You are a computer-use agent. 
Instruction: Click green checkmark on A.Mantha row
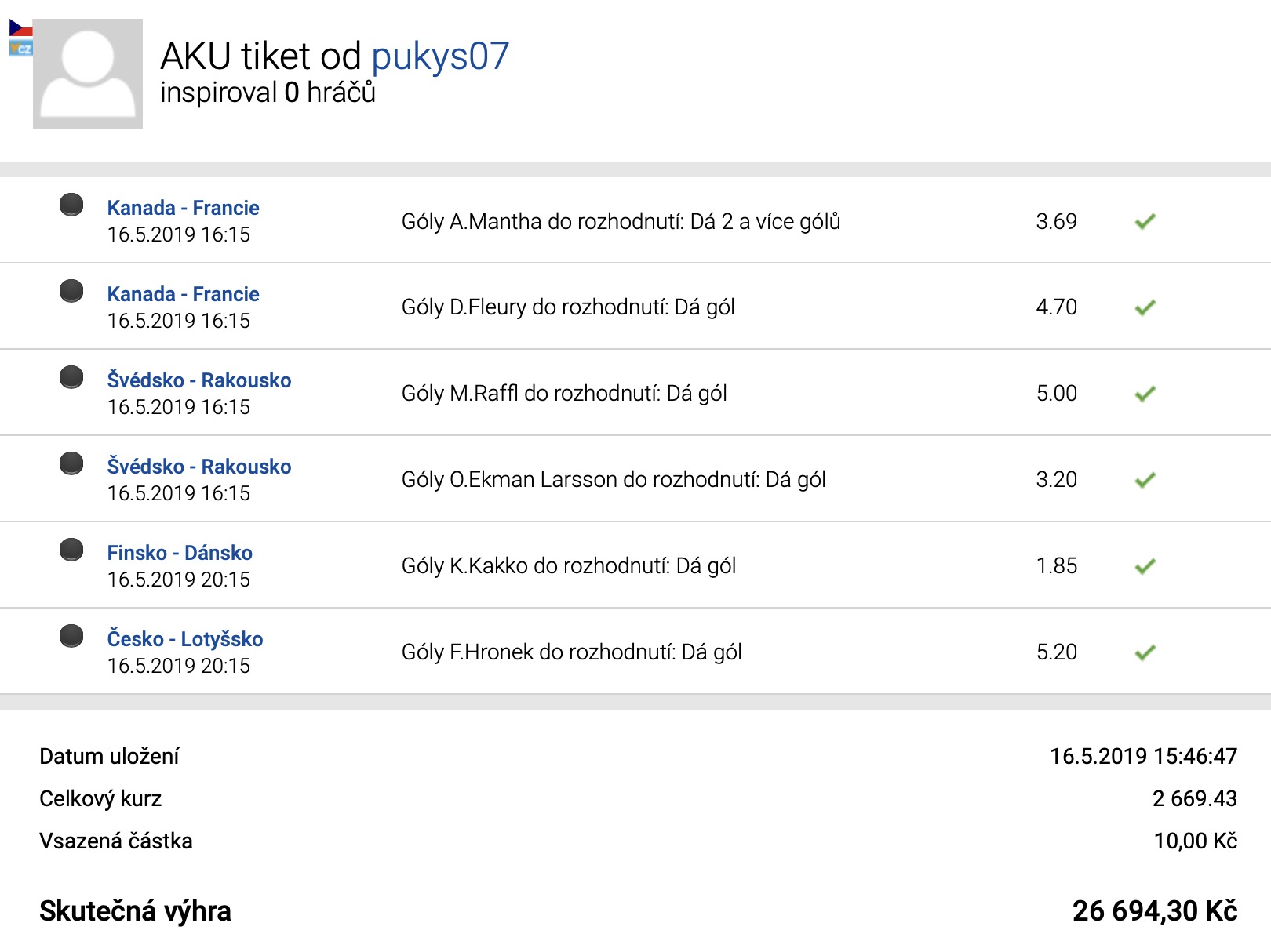(1145, 222)
